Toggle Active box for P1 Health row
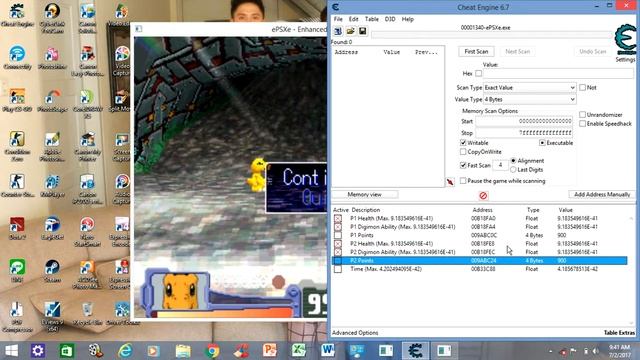 (338, 218)
